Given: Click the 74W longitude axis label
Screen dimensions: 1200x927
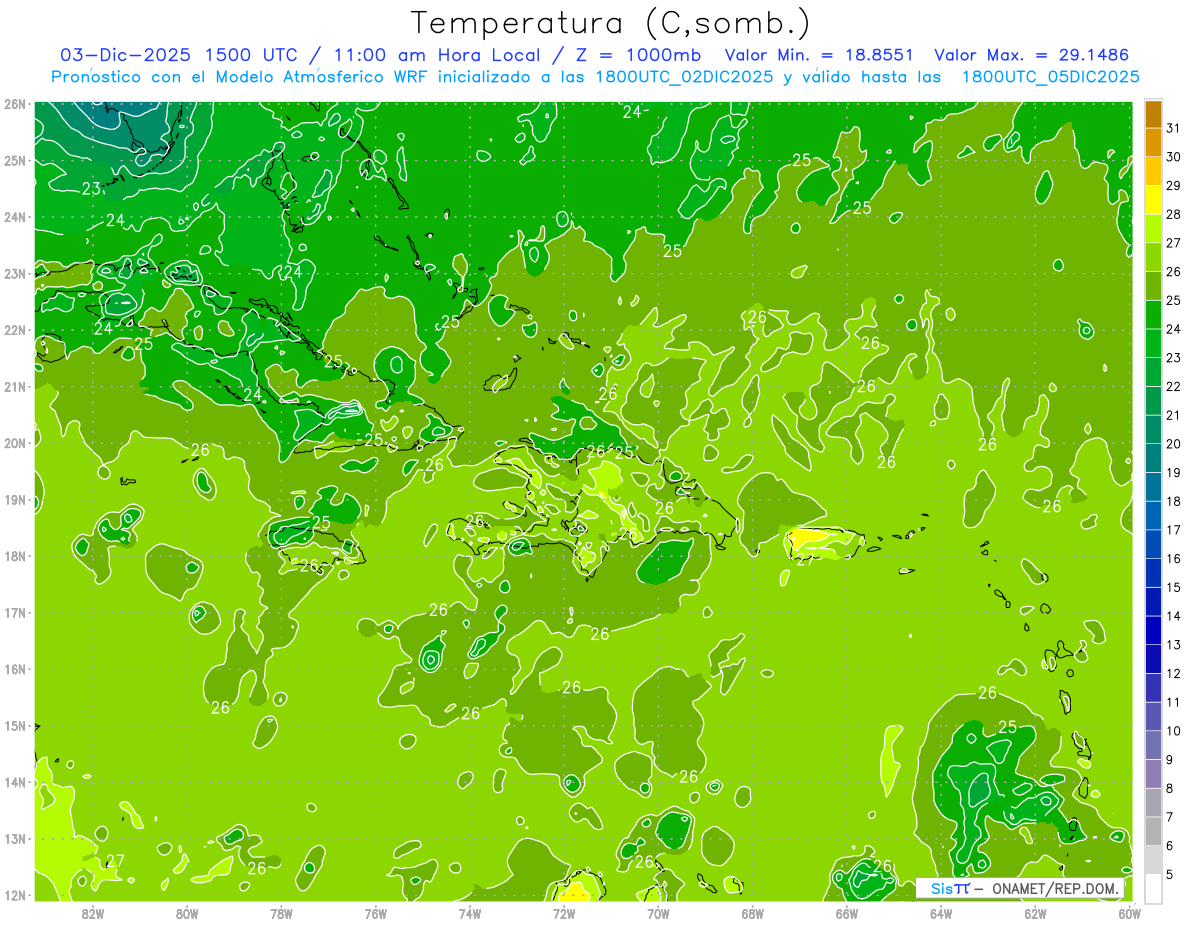Looking at the screenshot, I should click(x=470, y=913).
